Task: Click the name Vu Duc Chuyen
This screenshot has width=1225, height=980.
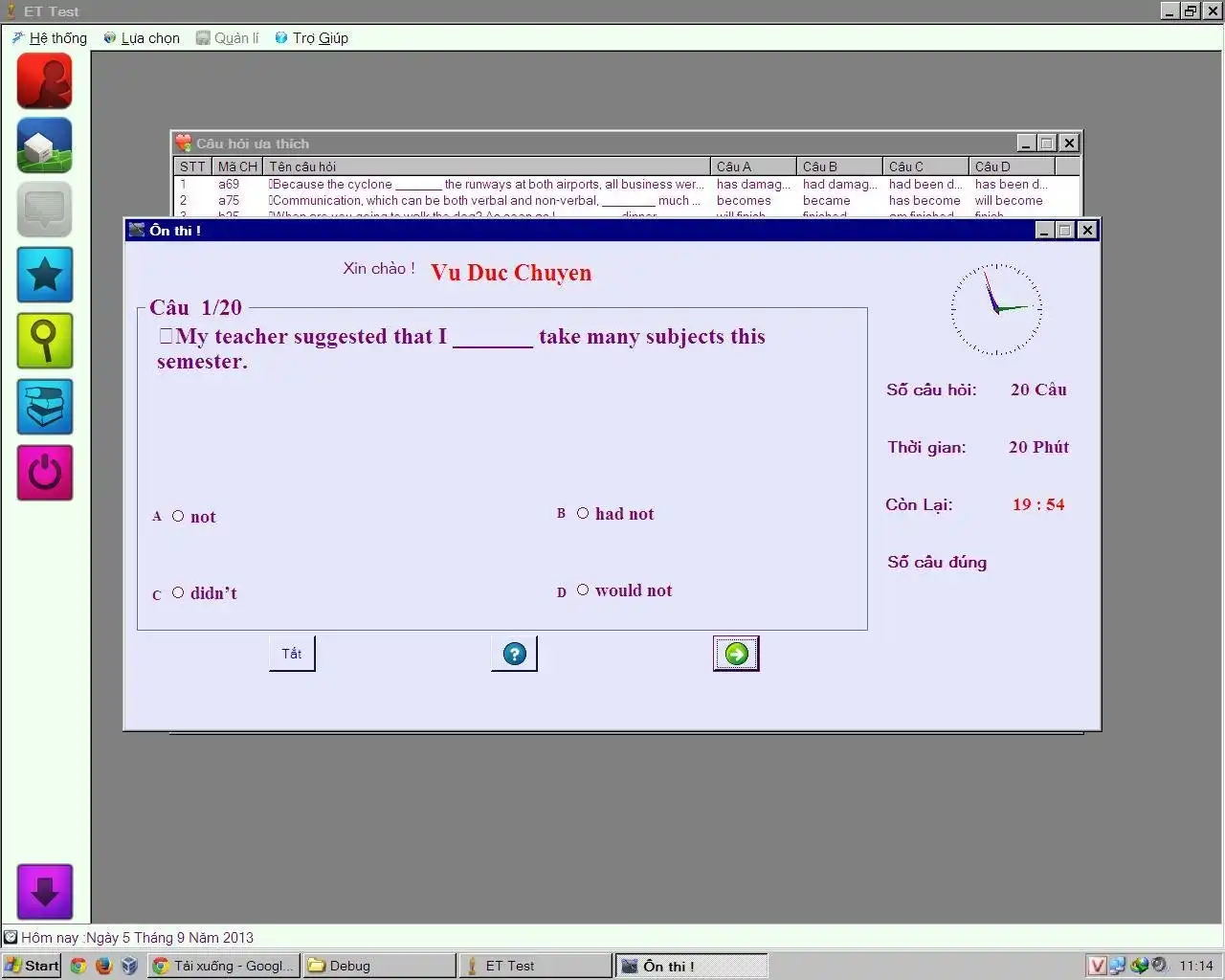Action: point(511,273)
